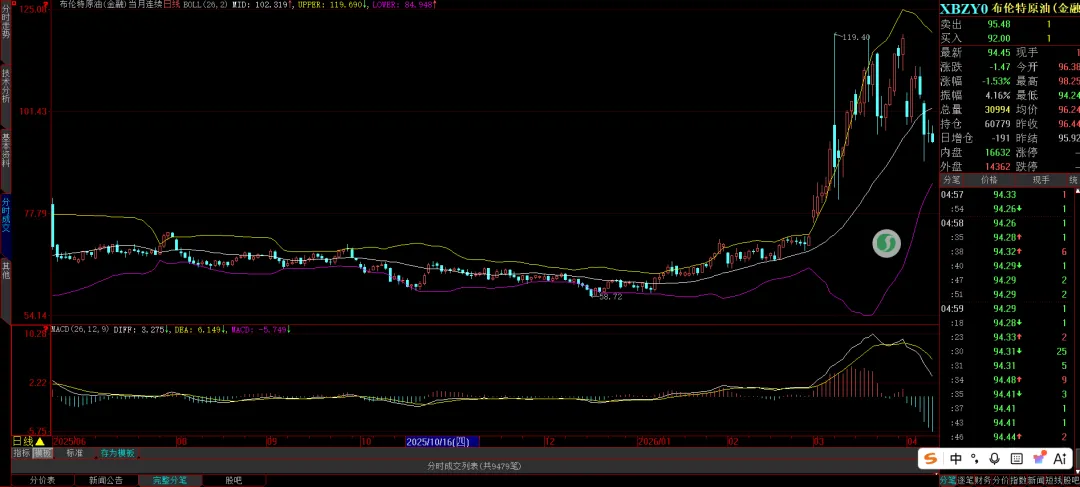Open the 股吧 bottom-left tab
This screenshot has height=487, width=1080.
coord(233,480)
